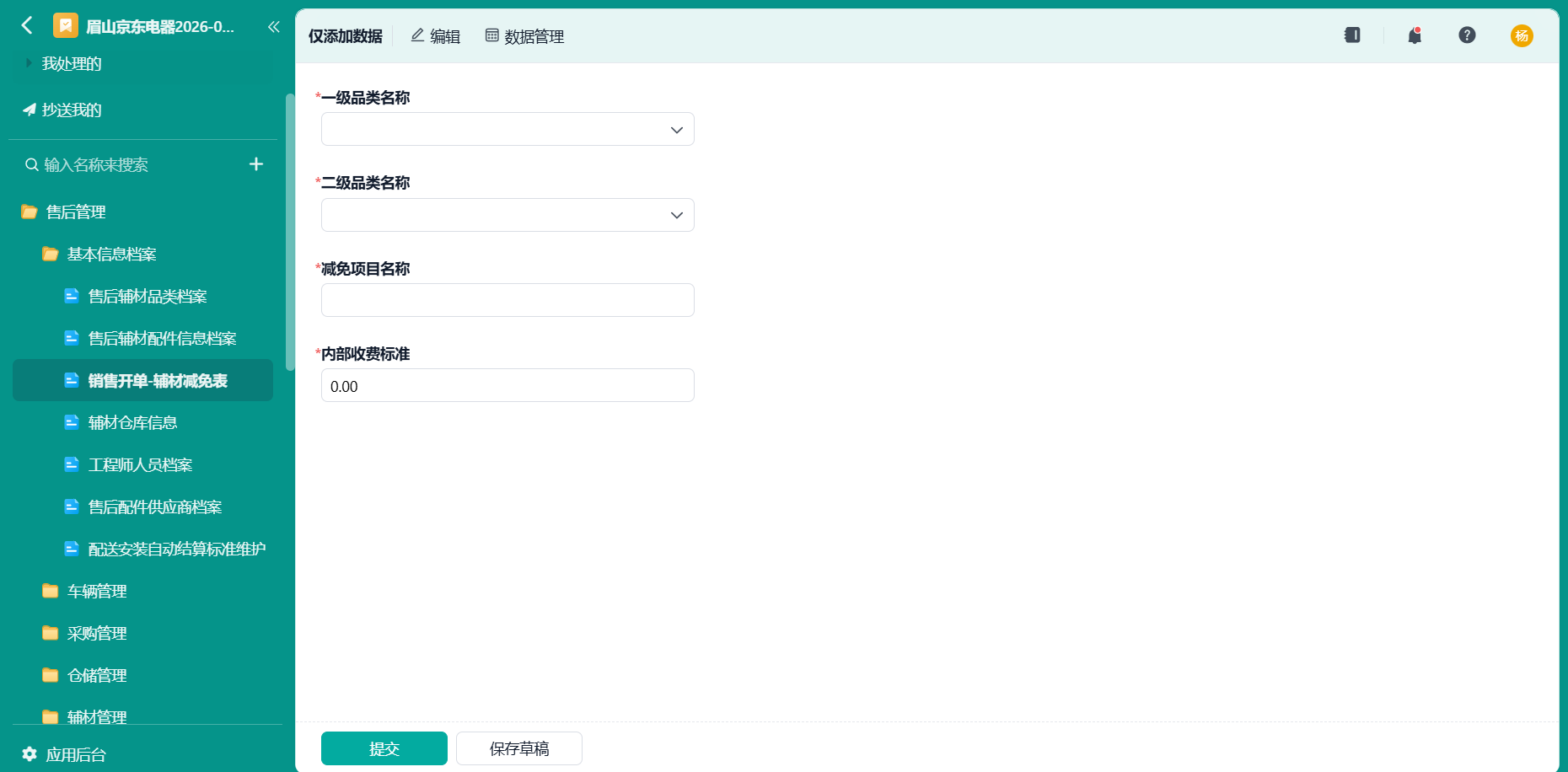The image size is (1568, 772).
Task: Open the 二级品类名称 dropdown
Action: click(x=507, y=215)
